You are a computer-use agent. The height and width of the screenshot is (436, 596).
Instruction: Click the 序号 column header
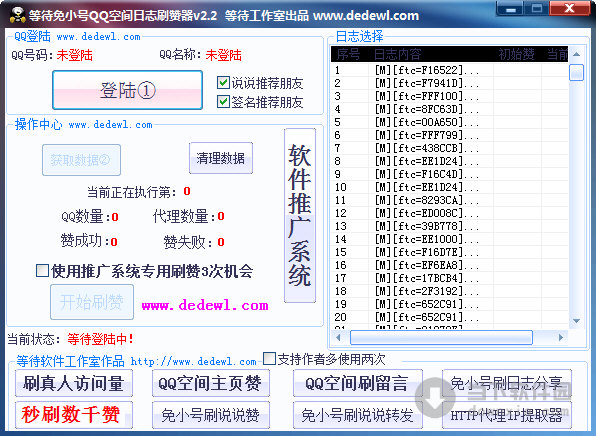point(349,54)
